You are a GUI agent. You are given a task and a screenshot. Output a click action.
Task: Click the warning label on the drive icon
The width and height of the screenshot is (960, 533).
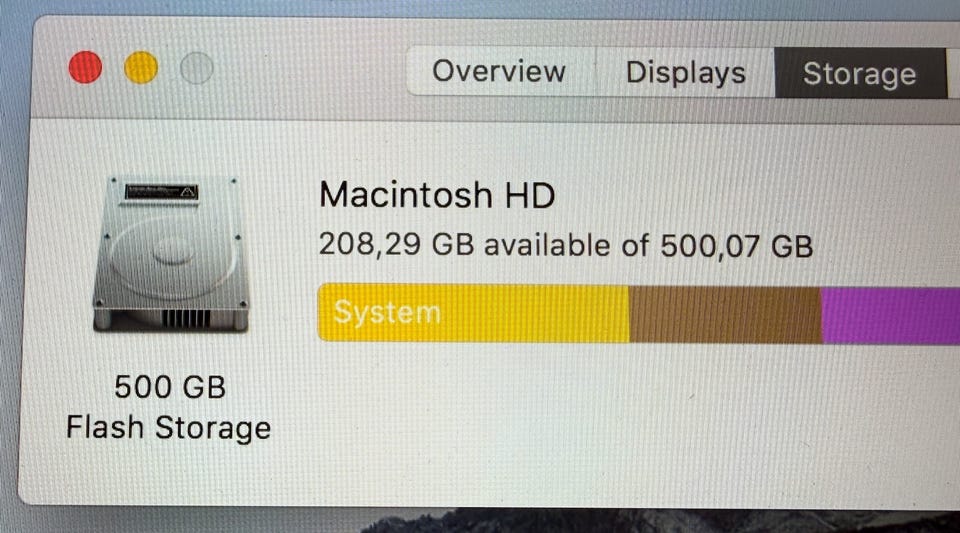162,192
